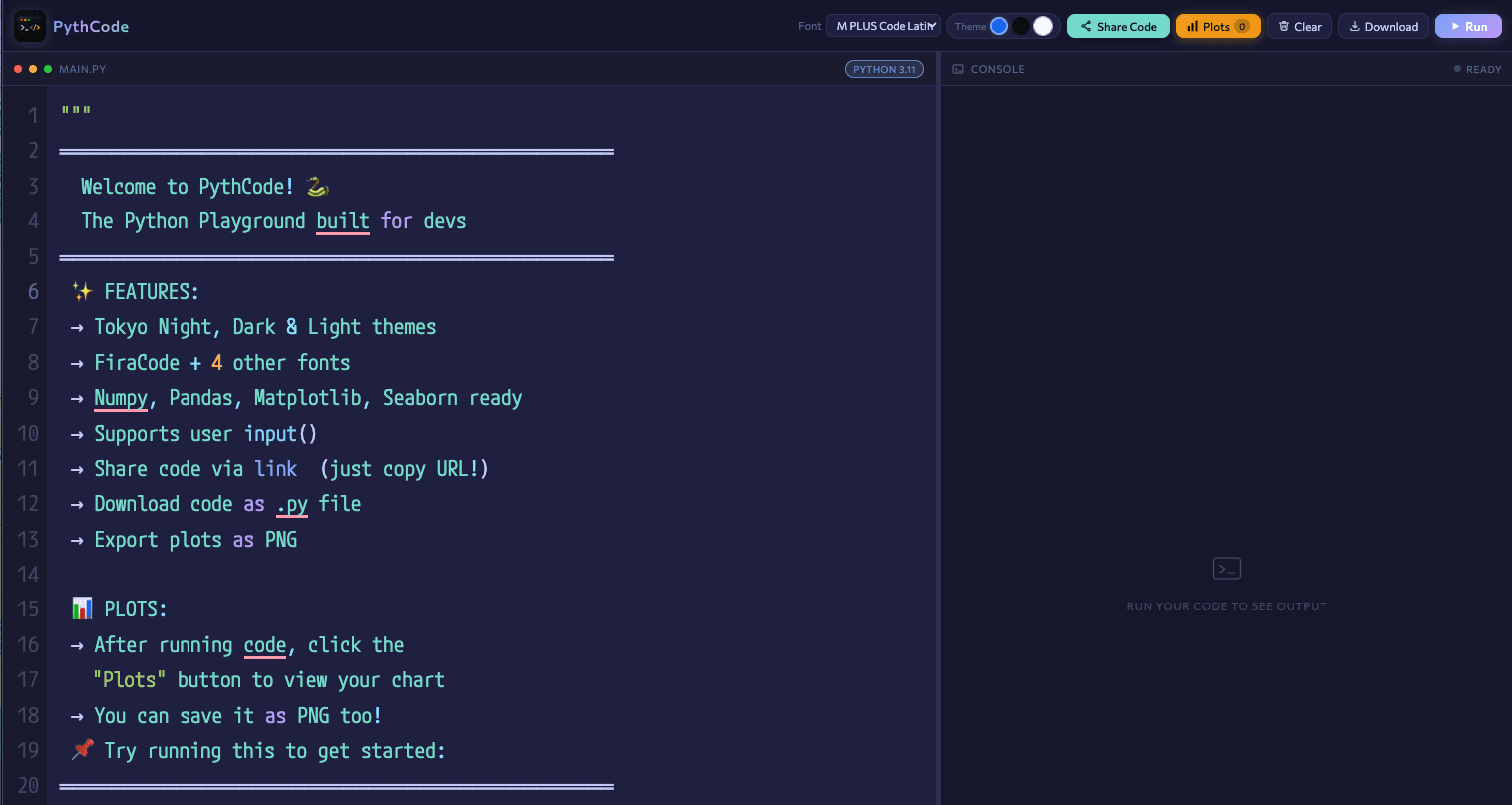Select the white Light theme swatch
Screen dimensions: 1512x805
pos(1043,26)
